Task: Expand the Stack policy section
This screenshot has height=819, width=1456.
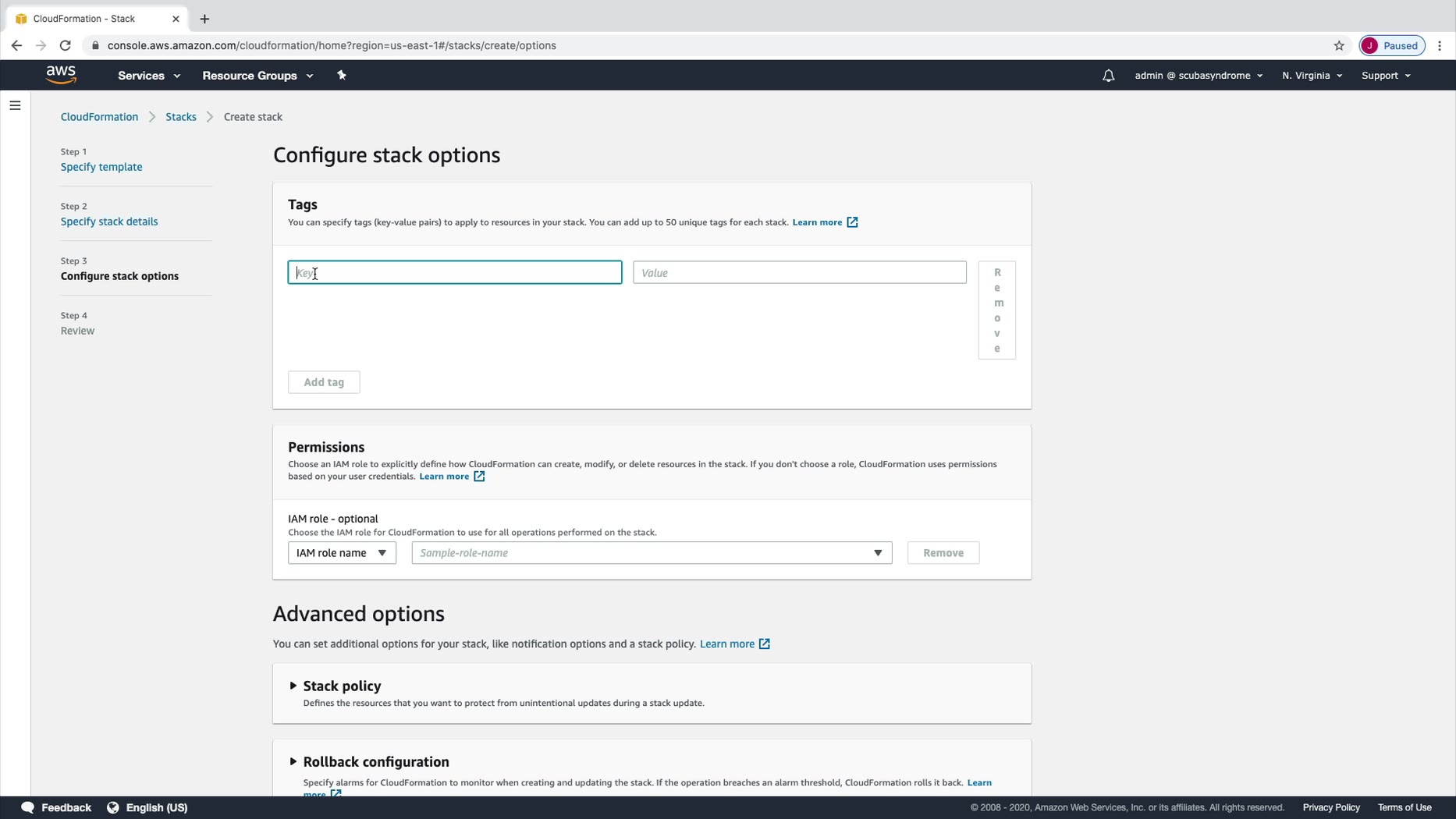Action: [x=293, y=686]
